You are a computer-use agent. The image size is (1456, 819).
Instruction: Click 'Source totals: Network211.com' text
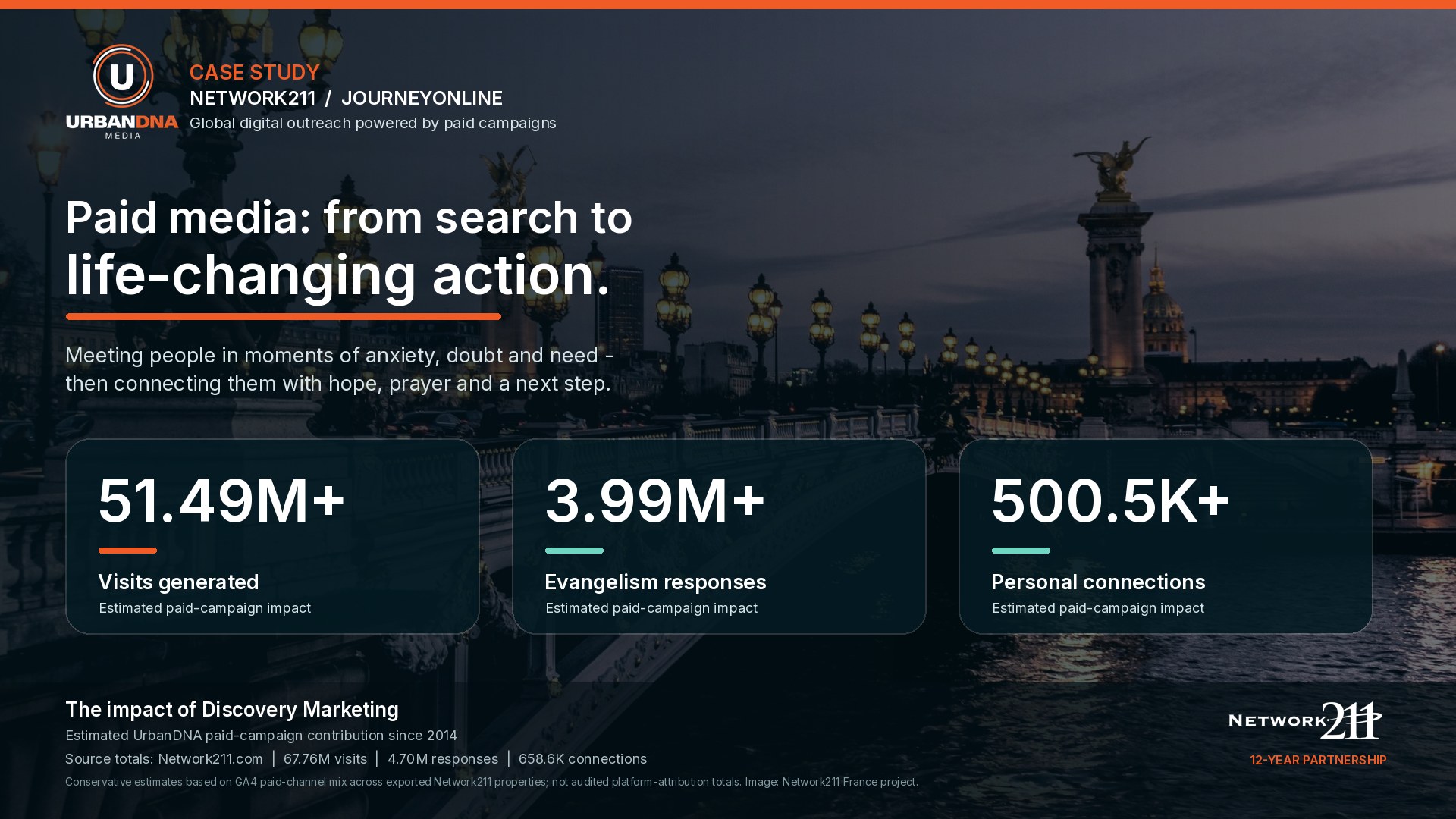[165, 759]
